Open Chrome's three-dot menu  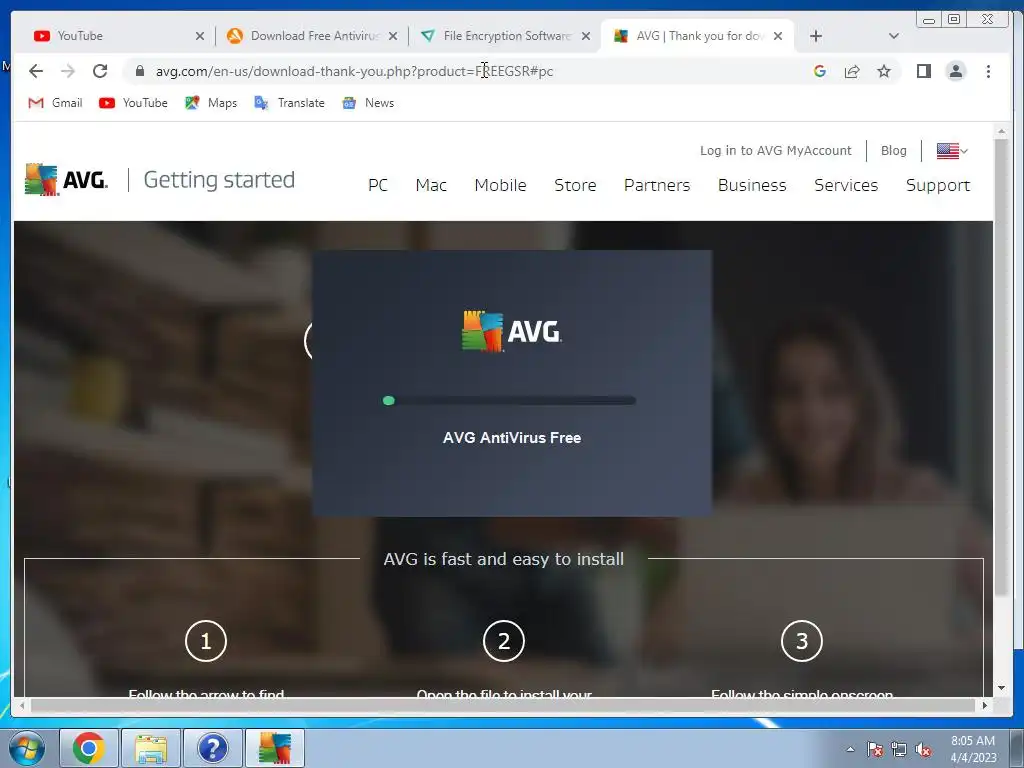coord(988,71)
